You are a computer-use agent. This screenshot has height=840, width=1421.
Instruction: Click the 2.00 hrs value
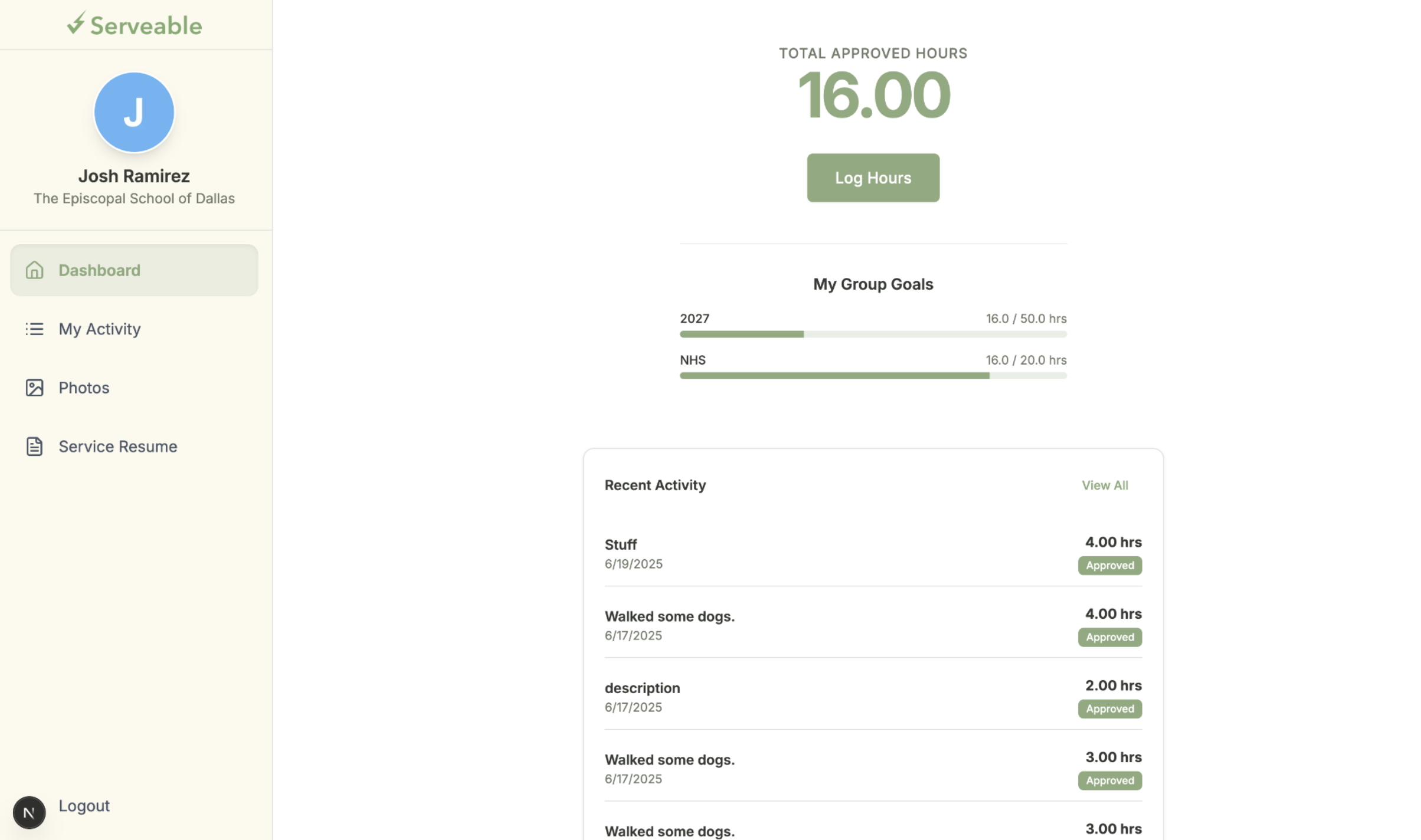[x=1113, y=685]
